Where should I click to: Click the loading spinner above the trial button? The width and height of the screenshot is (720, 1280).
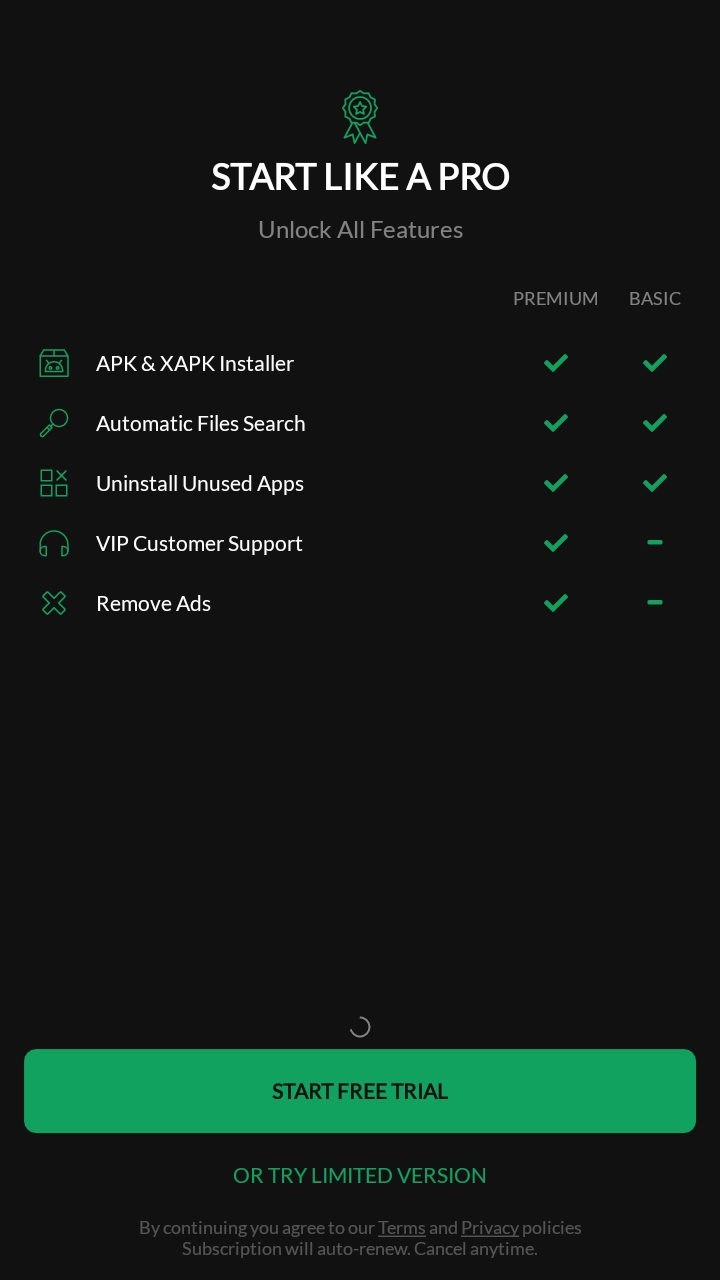tap(360, 1027)
